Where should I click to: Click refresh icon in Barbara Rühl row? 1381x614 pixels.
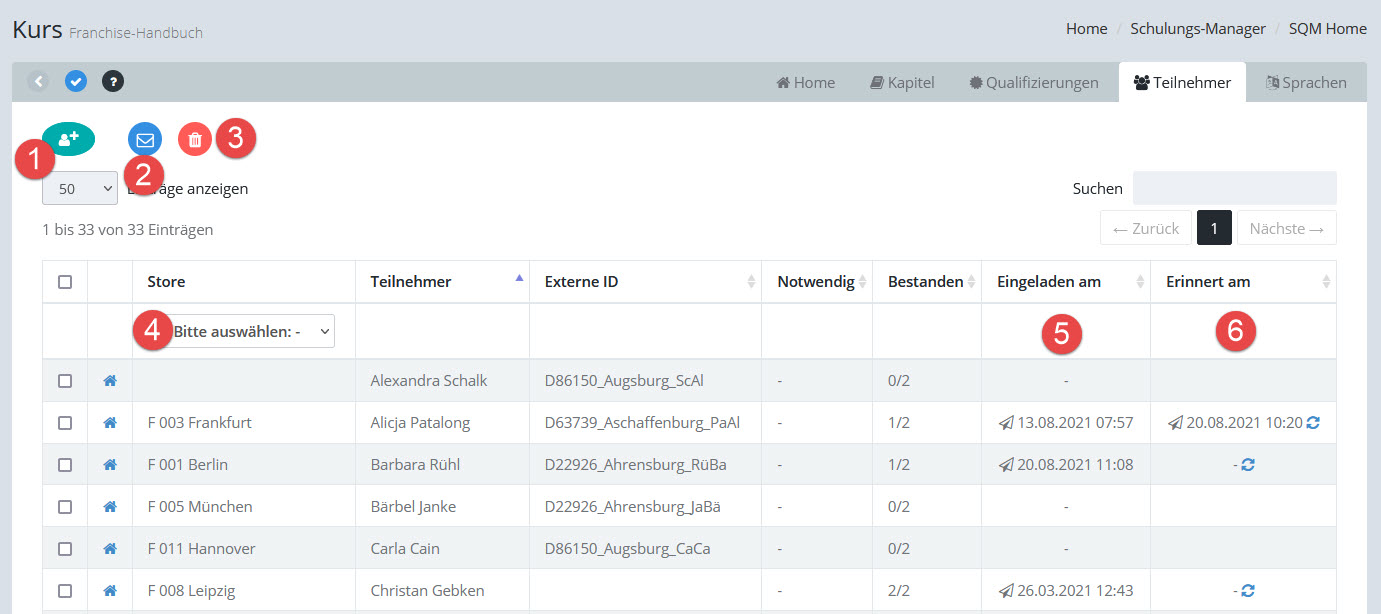[x=1247, y=465]
